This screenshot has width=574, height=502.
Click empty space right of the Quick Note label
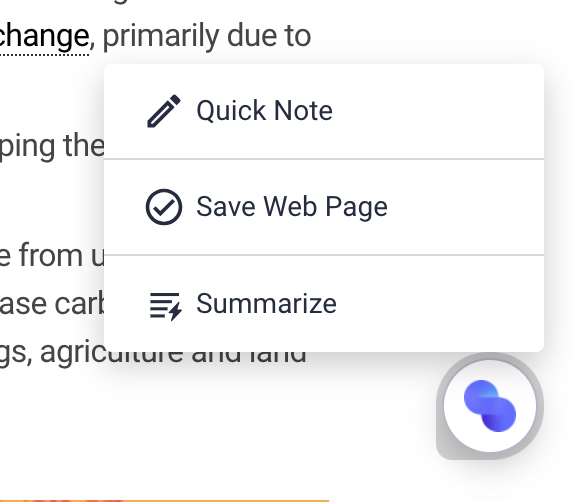[437, 111]
